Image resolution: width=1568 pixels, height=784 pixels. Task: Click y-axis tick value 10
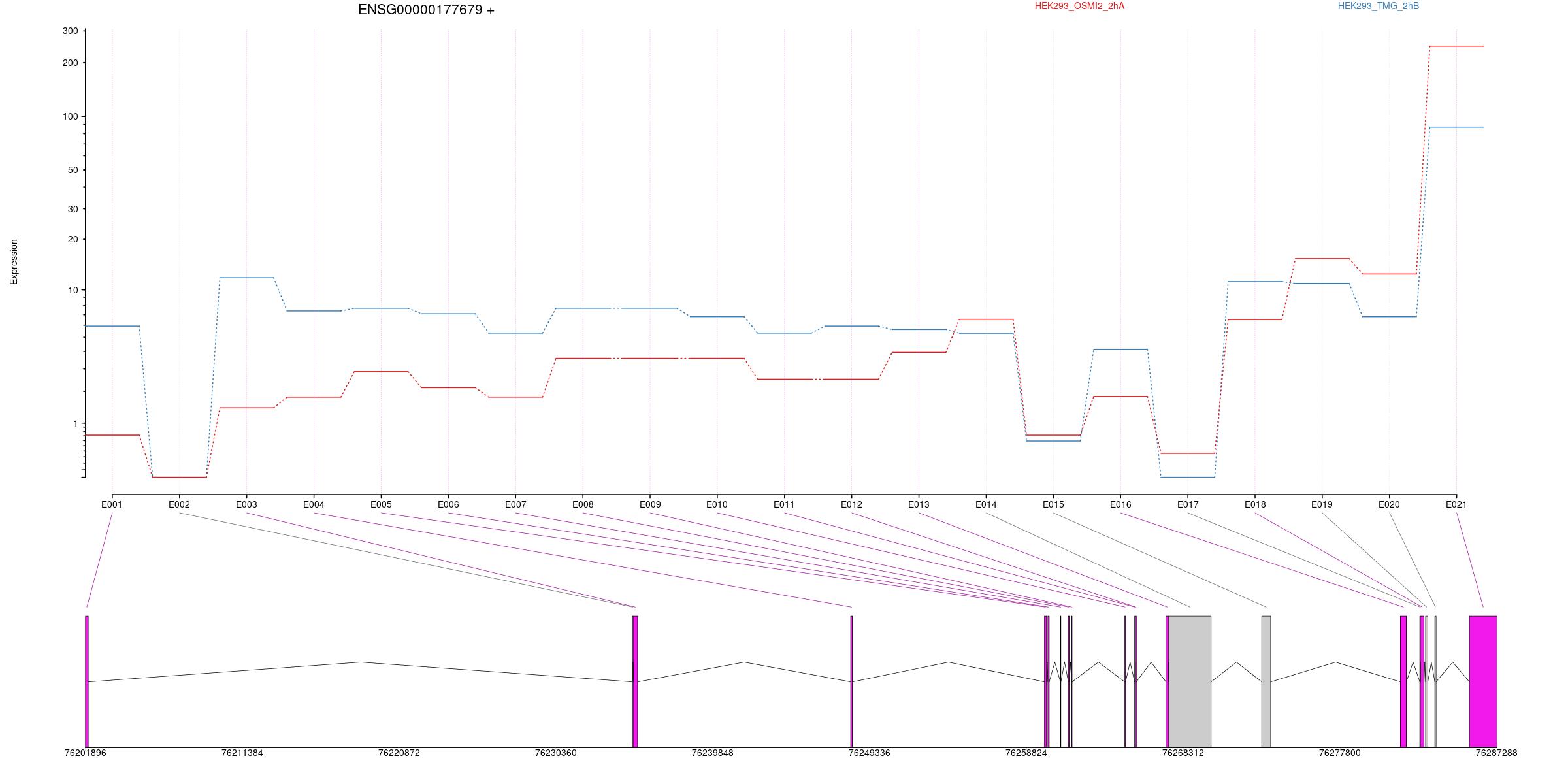(x=73, y=290)
